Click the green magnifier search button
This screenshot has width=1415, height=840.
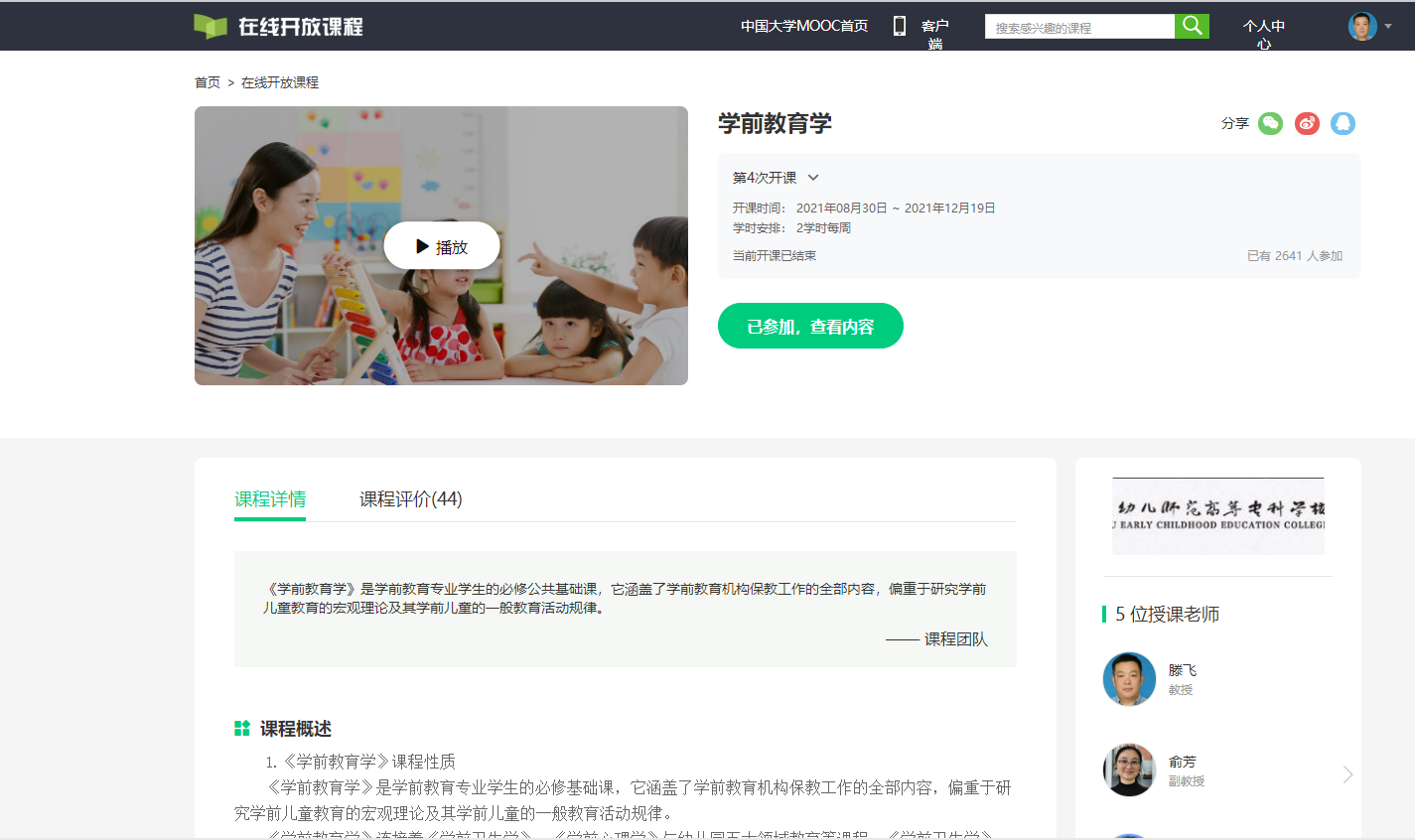tap(1192, 26)
